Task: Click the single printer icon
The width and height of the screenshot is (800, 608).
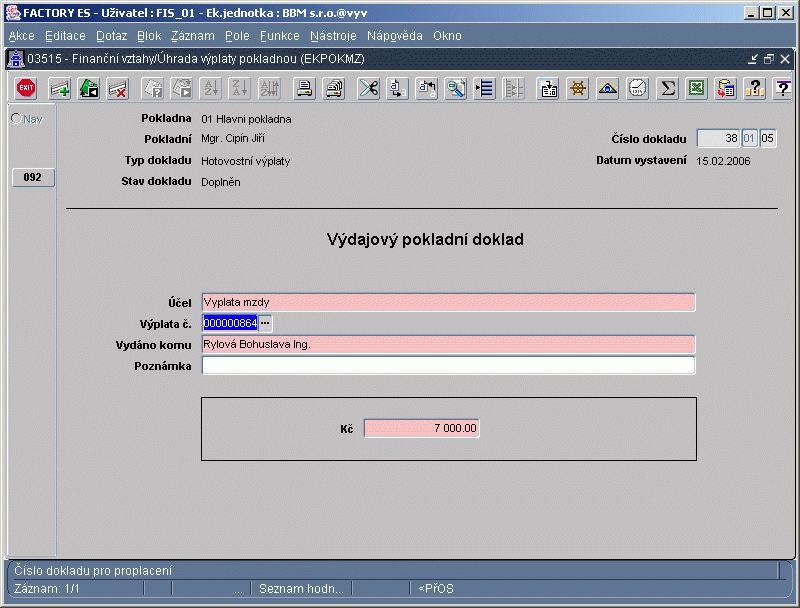Action: 305,88
